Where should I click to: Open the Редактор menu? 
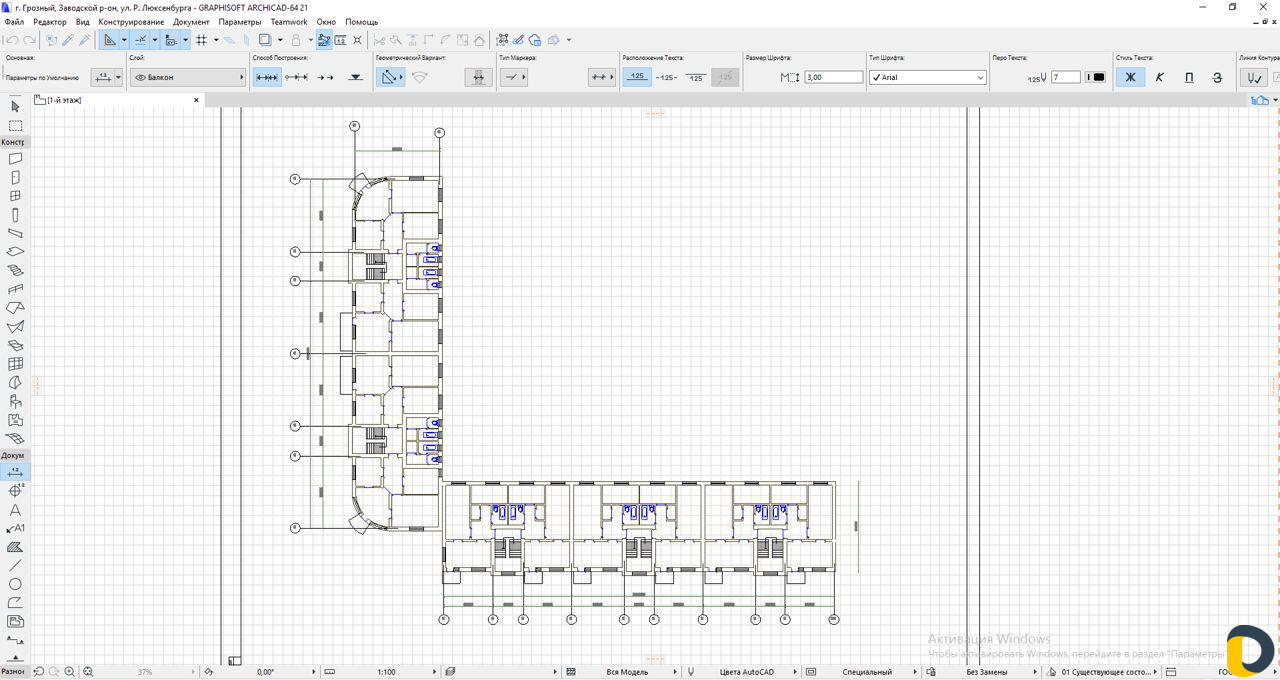coord(50,21)
